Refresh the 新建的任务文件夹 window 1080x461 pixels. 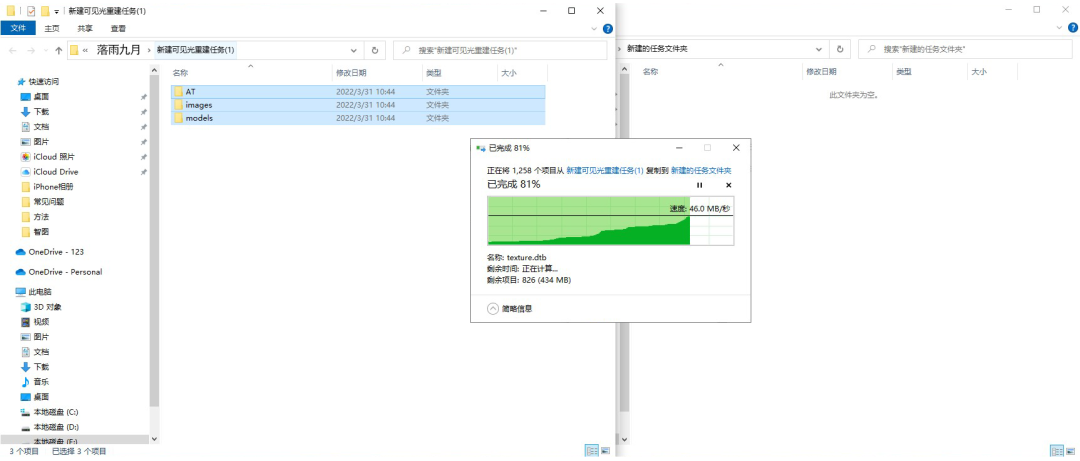coord(840,50)
